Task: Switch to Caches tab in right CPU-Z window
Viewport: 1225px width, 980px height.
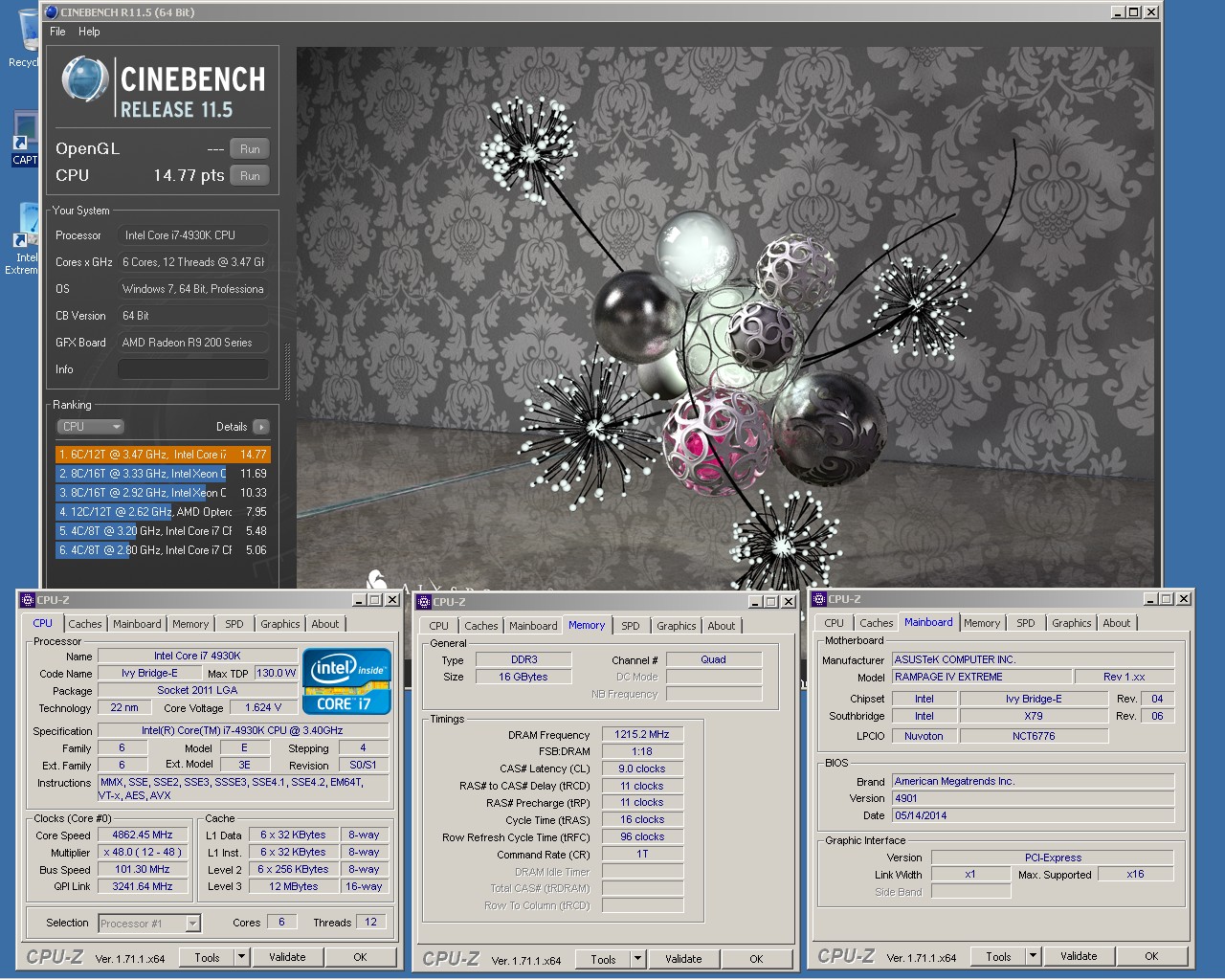Action: (x=877, y=623)
